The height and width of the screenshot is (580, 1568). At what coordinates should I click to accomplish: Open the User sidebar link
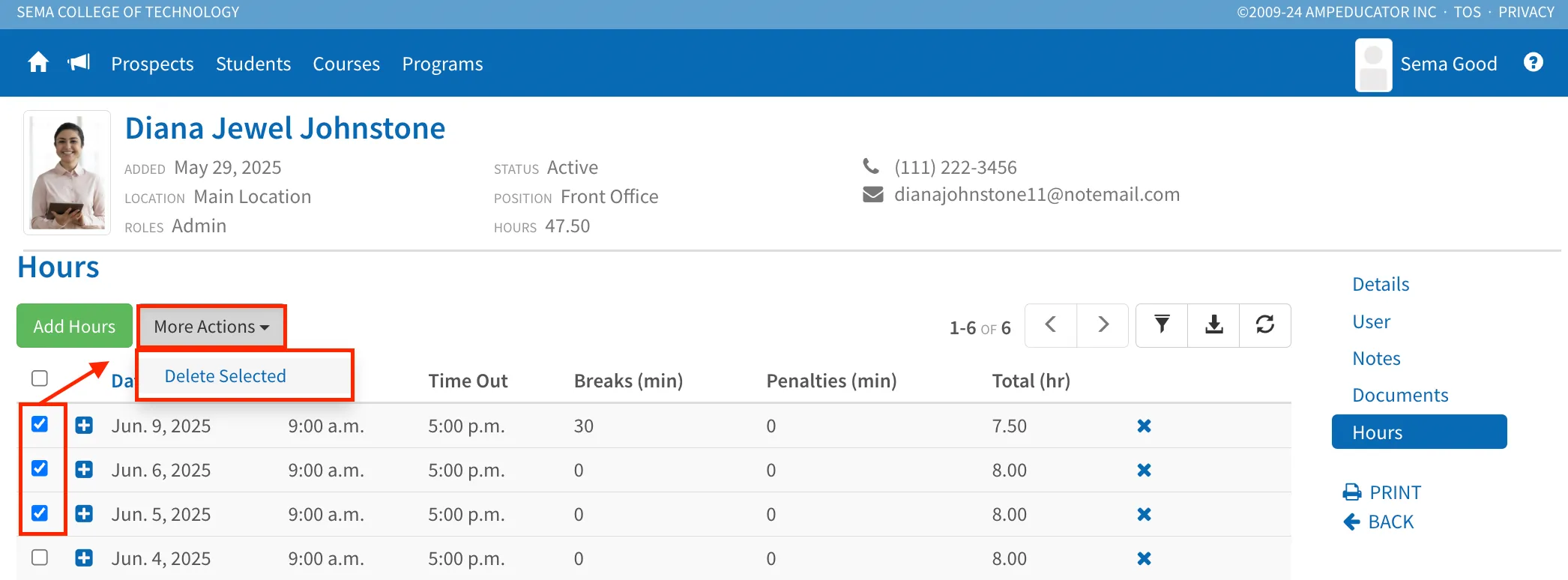click(1371, 322)
